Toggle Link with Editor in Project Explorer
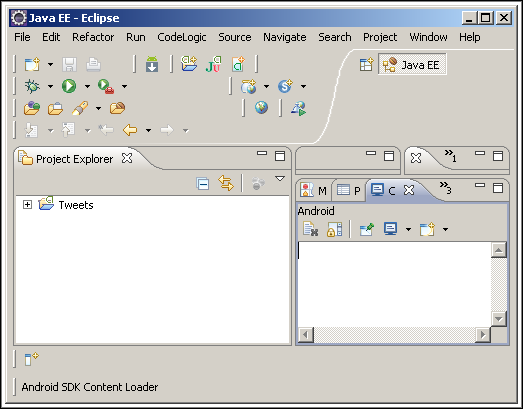The image size is (523, 409). (x=226, y=183)
